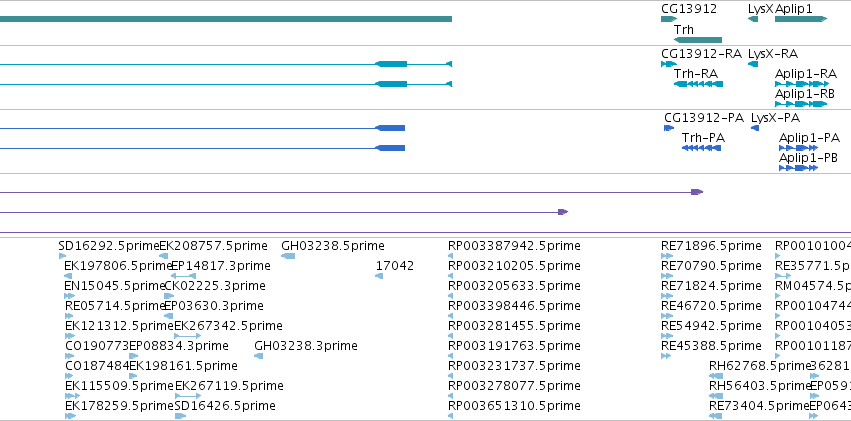Click the RP003387942.5prime label
The height and width of the screenshot is (421, 851).
[x=514, y=246]
